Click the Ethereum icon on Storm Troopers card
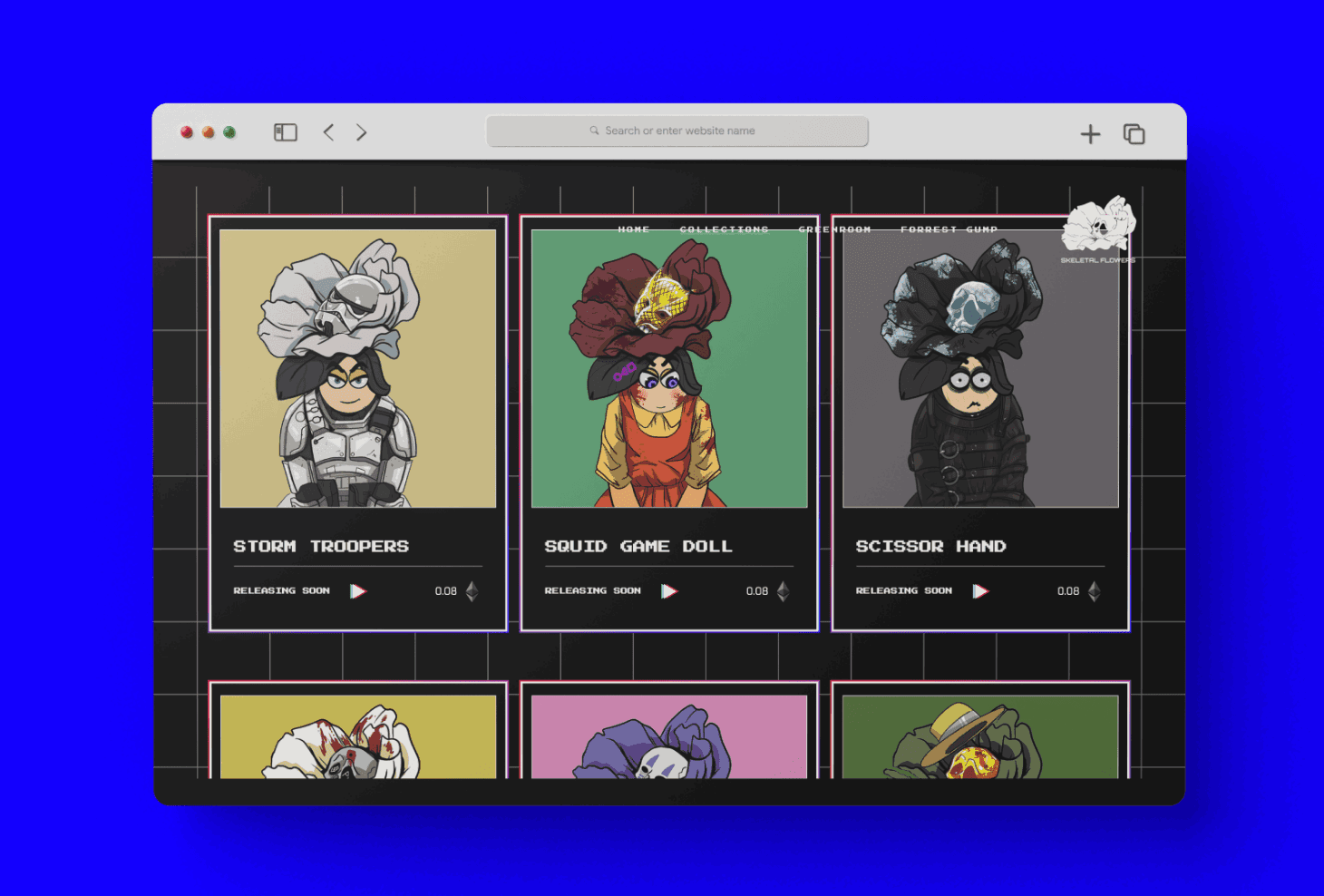Screen dimensions: 1324x896 (472, 591)
